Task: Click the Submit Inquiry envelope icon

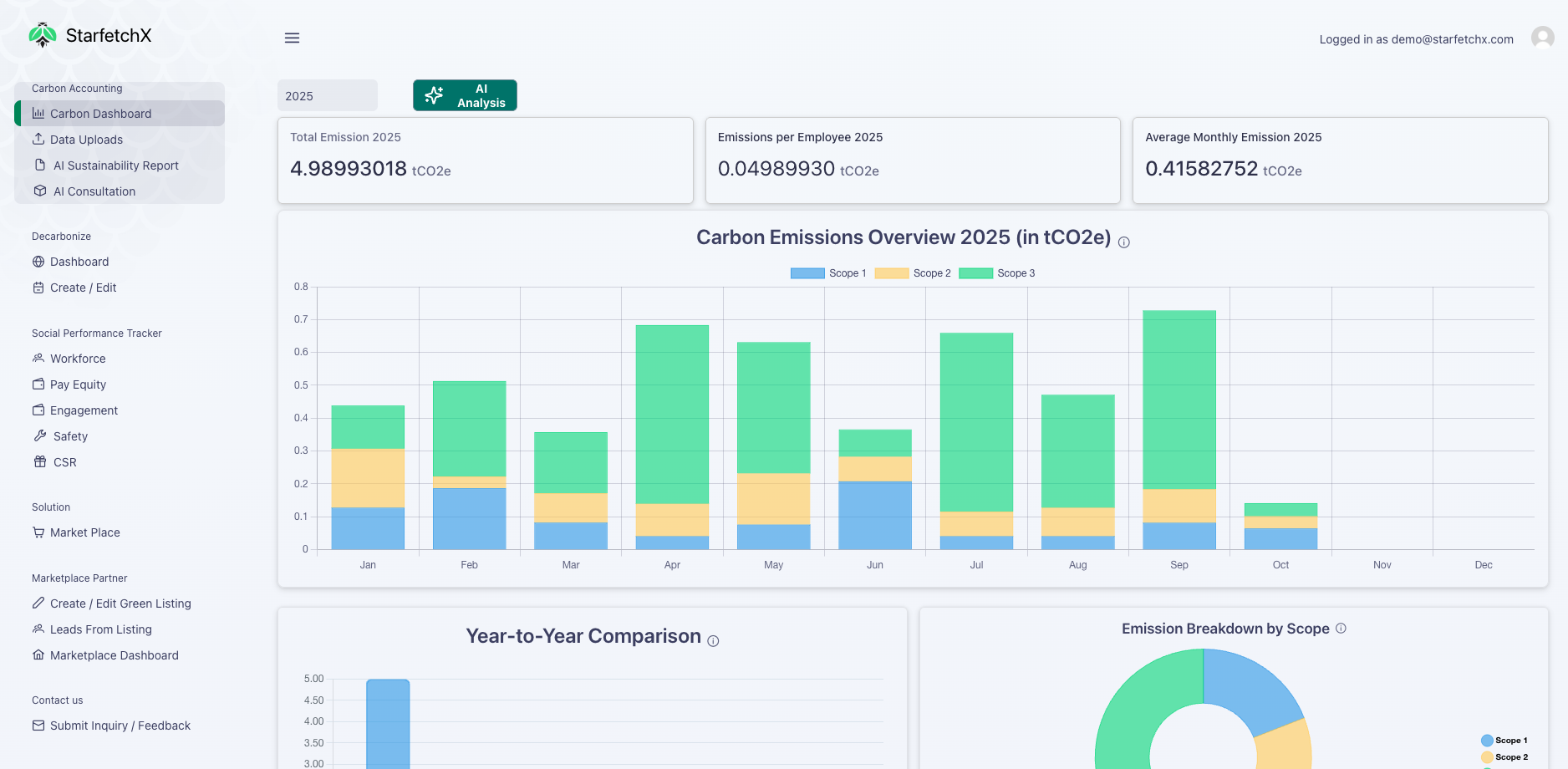Action: coord(38,725)
